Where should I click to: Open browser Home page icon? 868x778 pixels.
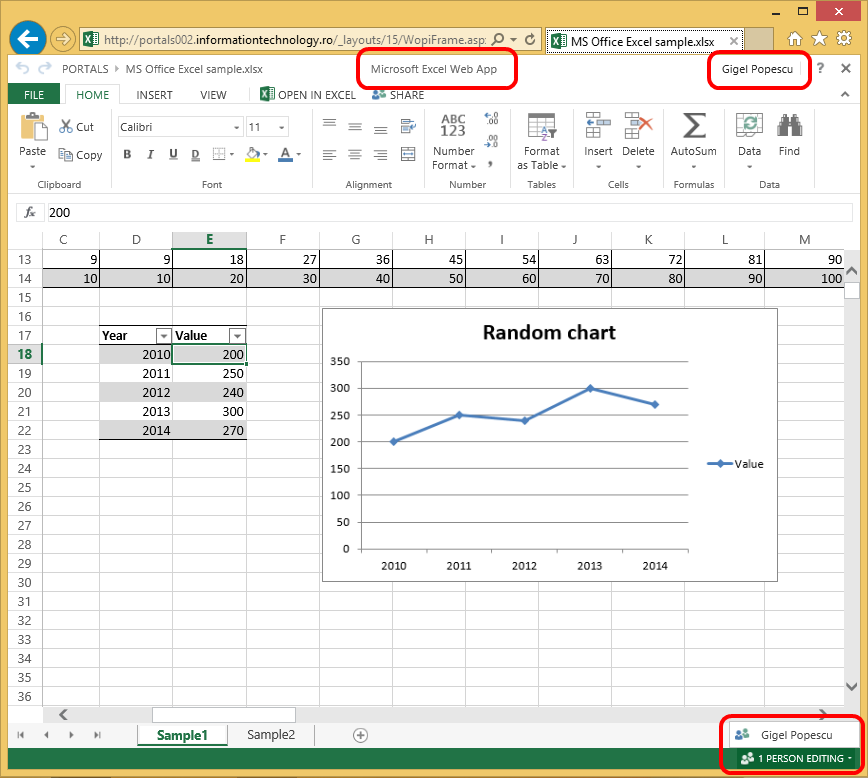point(794,39)
